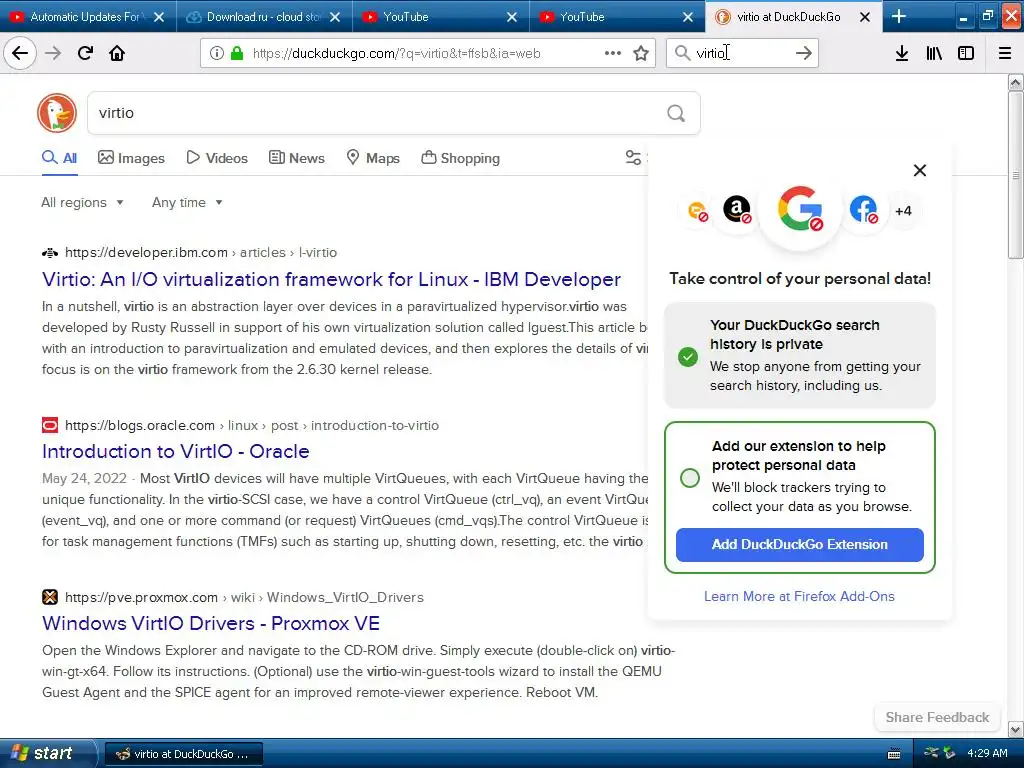Focus the Firefox toolbar search box
Viewport: 1024px width, 768px height.
(743, 53)
